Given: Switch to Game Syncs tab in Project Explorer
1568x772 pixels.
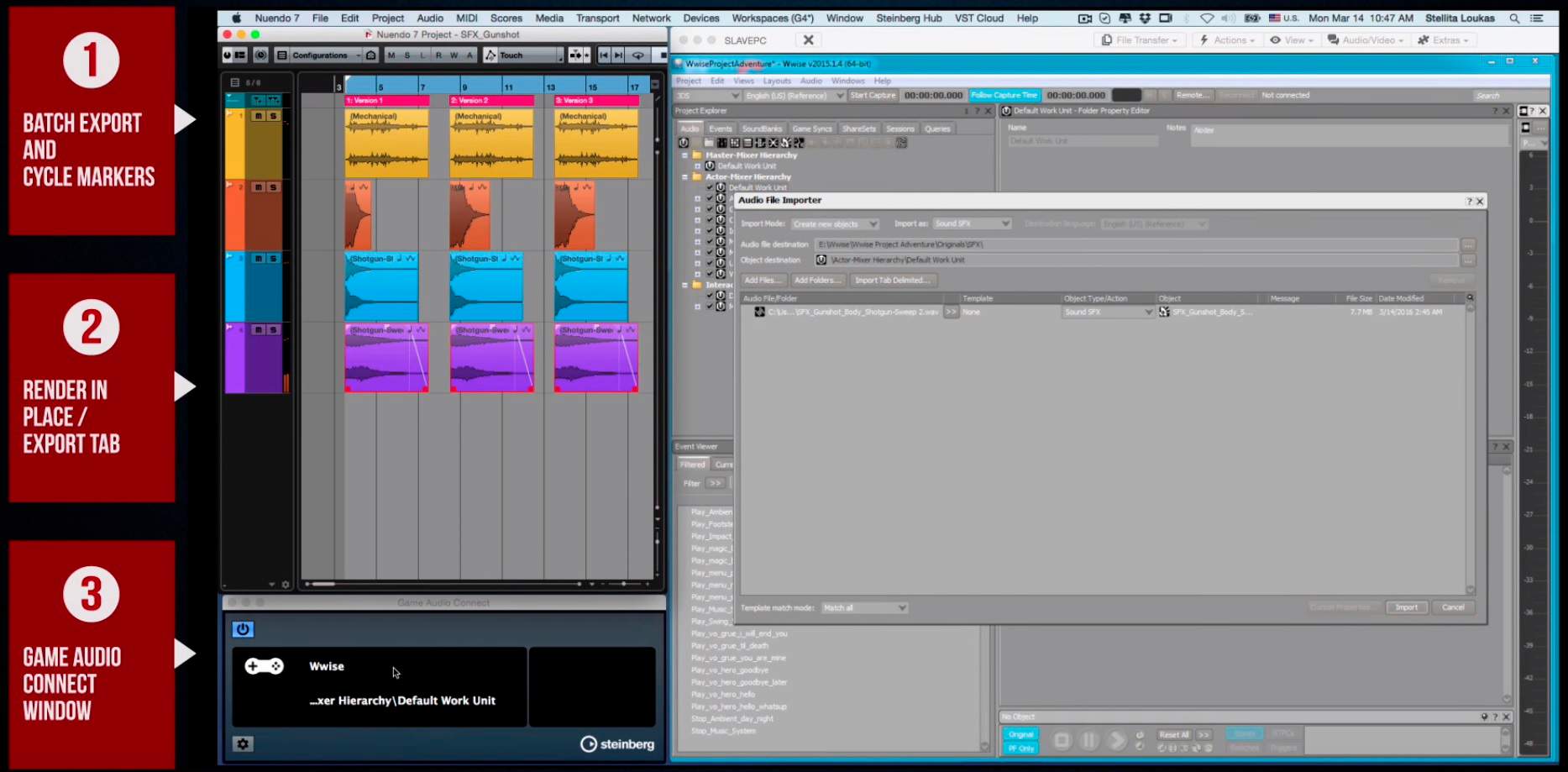Looking at the screenshot, I should pyautogui.click(x=812, y=129).
